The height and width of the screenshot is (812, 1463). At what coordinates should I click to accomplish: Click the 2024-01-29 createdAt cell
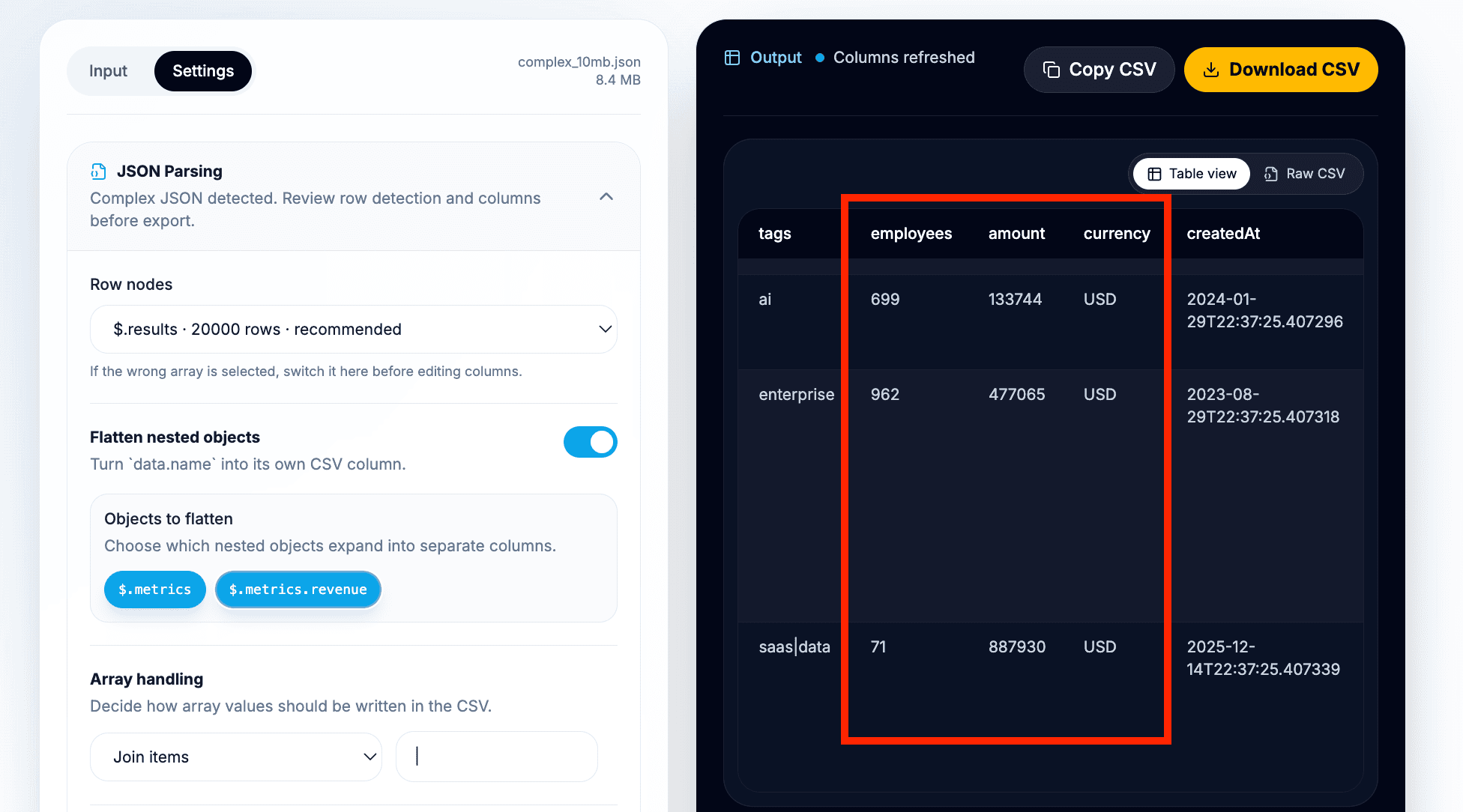pyautogui.click(x=1265, y=311)
